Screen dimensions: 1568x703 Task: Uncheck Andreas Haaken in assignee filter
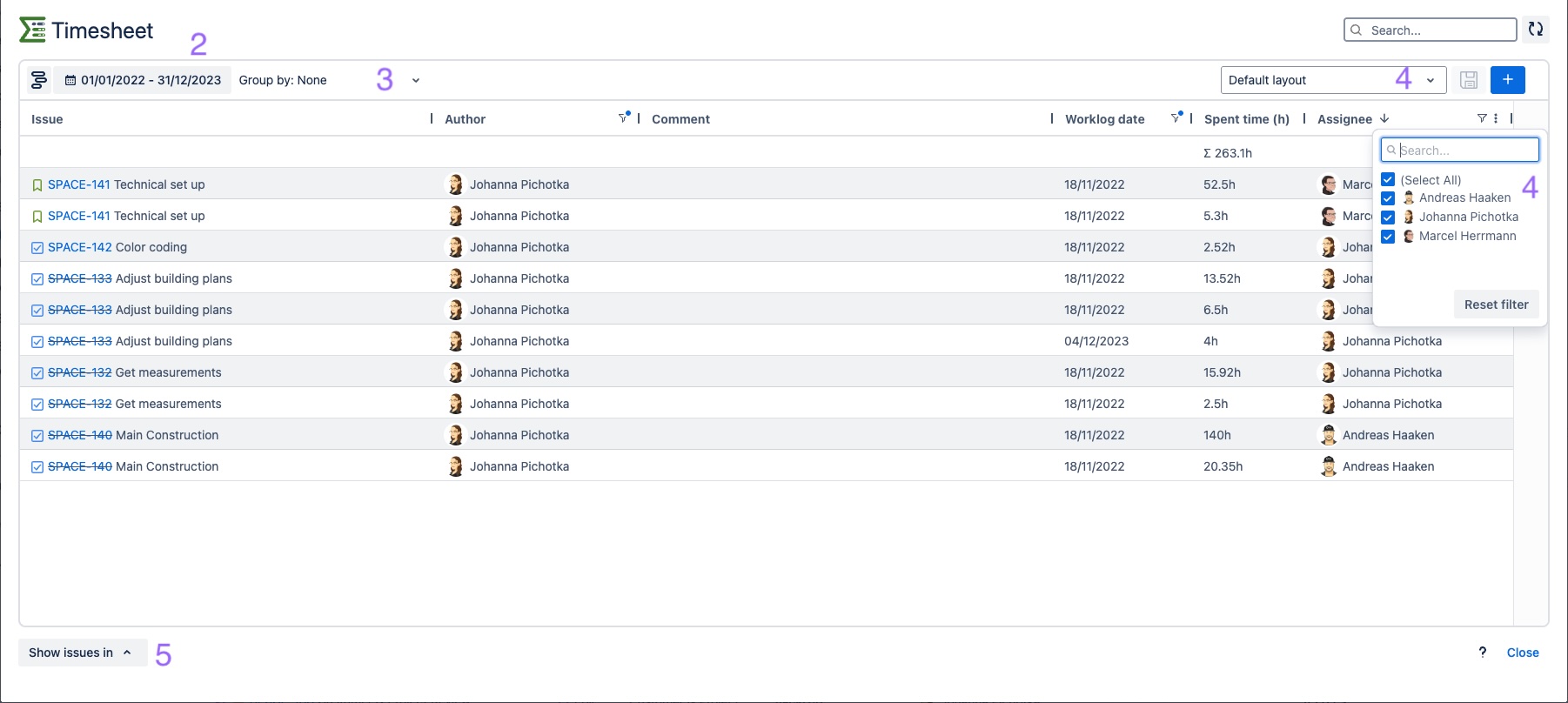coord(1388,198)
